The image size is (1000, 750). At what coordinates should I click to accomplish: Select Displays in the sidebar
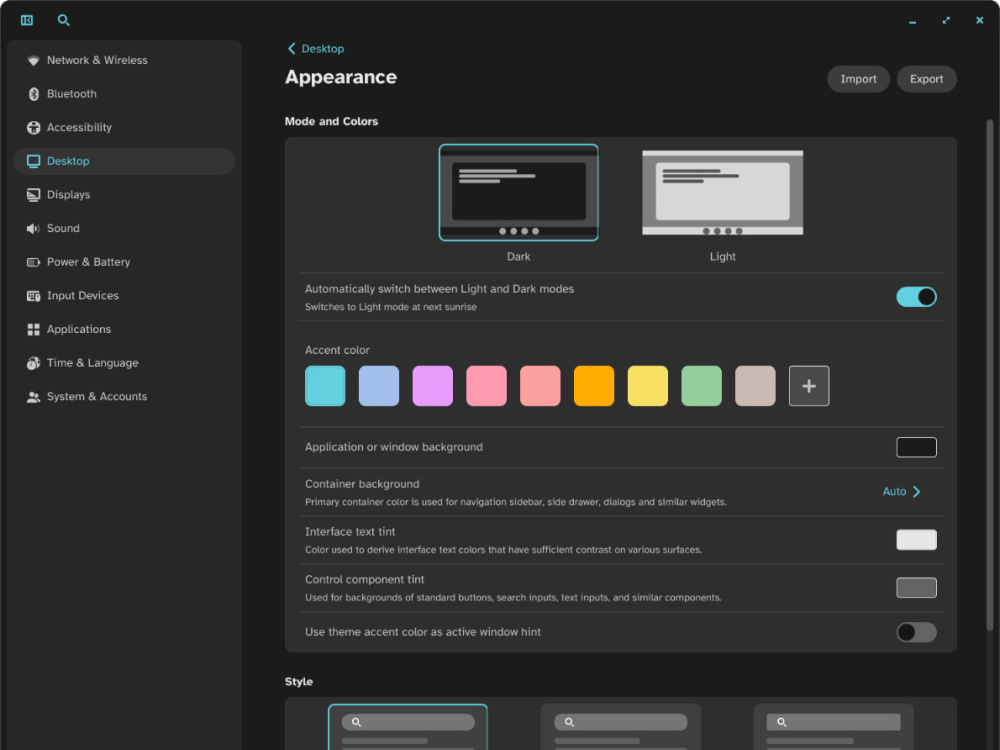pos(124,195)
